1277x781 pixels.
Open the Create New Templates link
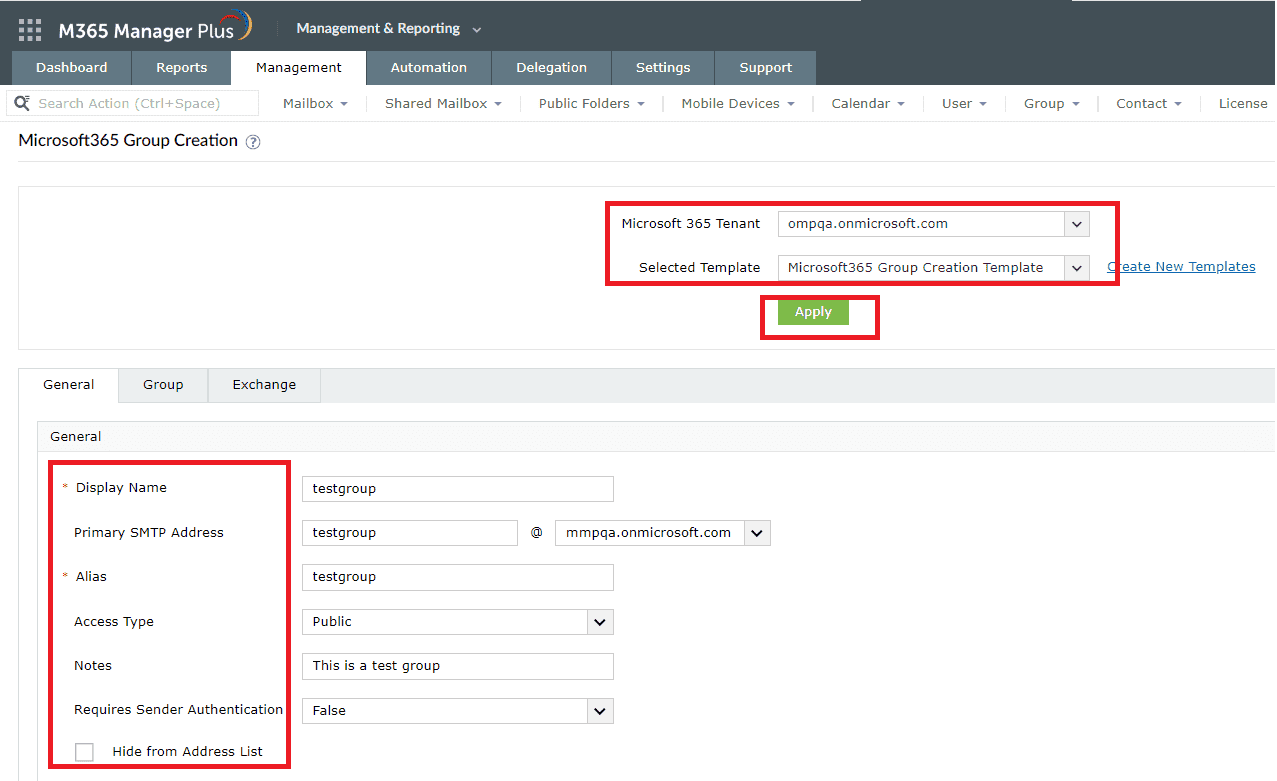click(x=1181, y=266)
